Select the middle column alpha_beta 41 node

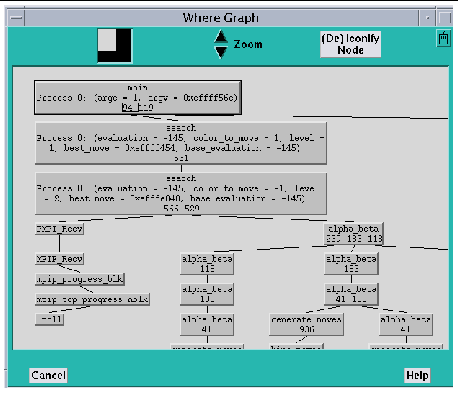click(x=207, y=324)
